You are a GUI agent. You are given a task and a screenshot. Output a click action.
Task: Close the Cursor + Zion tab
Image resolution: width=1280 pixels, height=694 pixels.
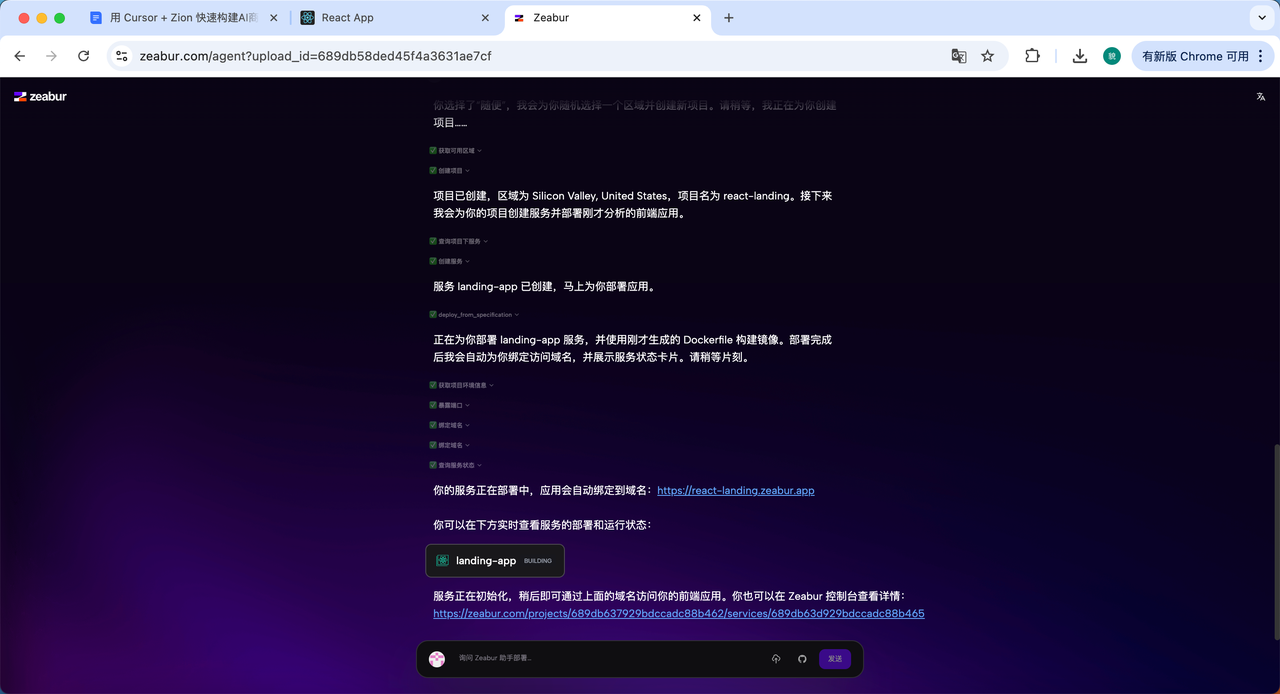tap(274, 18)
